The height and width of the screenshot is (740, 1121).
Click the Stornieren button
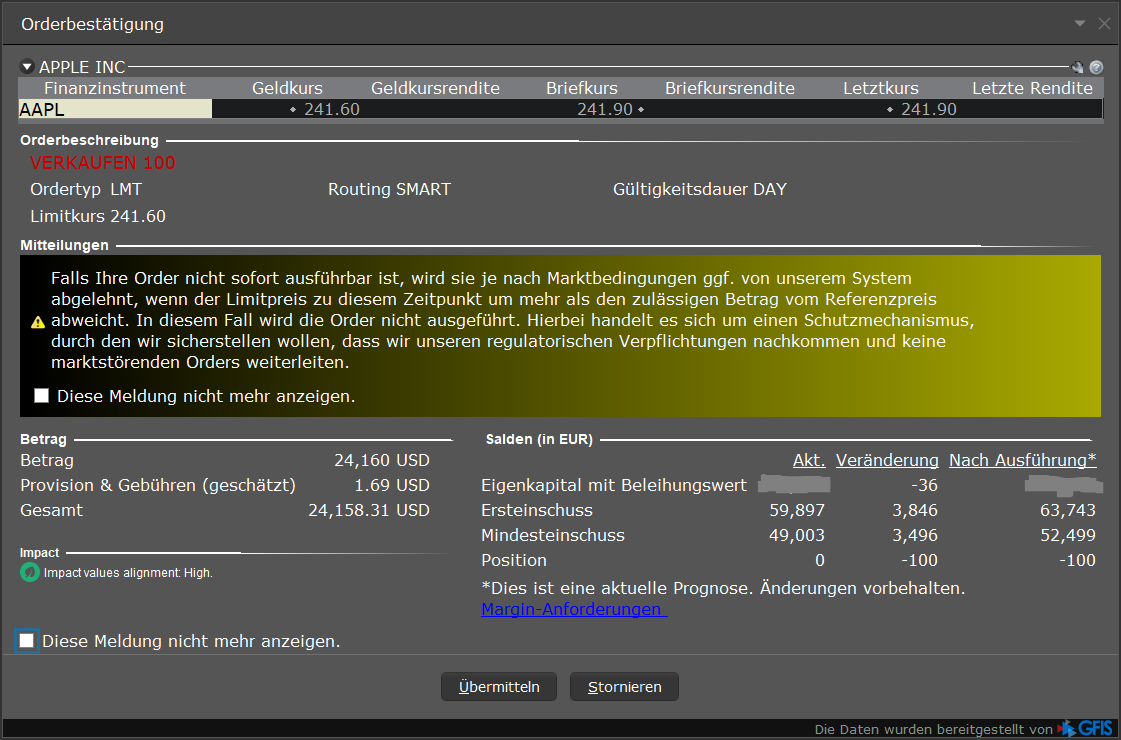tap(624, 686)
